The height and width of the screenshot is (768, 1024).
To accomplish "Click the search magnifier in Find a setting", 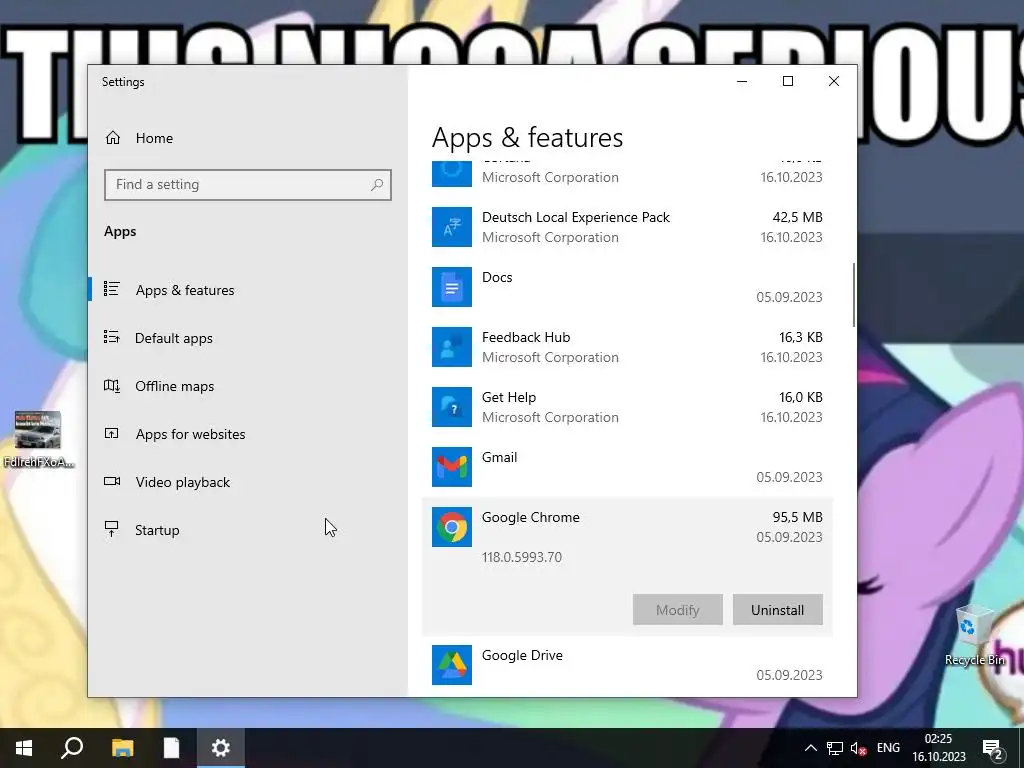I will 377,185.
